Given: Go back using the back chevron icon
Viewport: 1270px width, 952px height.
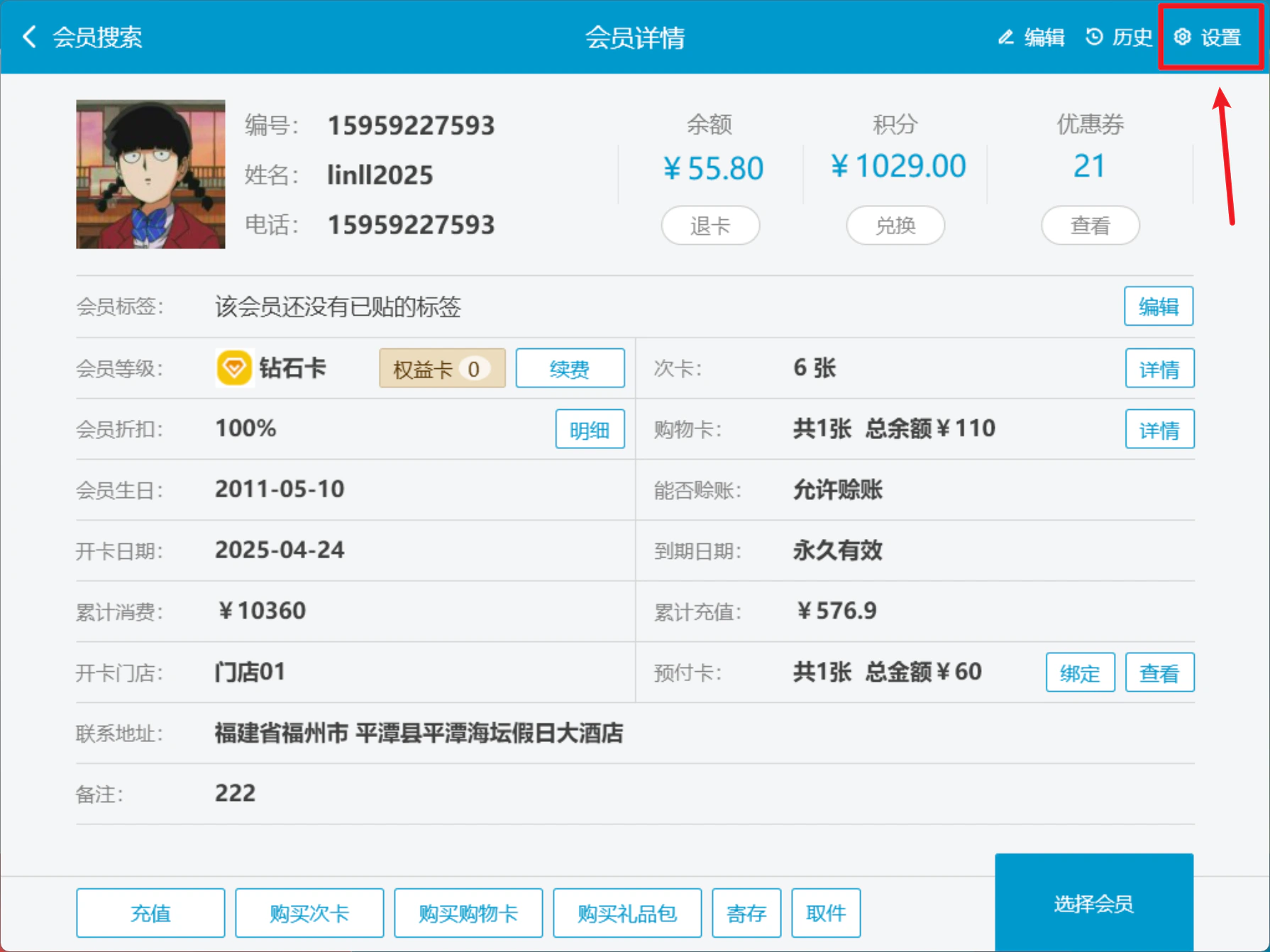Looking at the screenshot, I should click(29, 37).
